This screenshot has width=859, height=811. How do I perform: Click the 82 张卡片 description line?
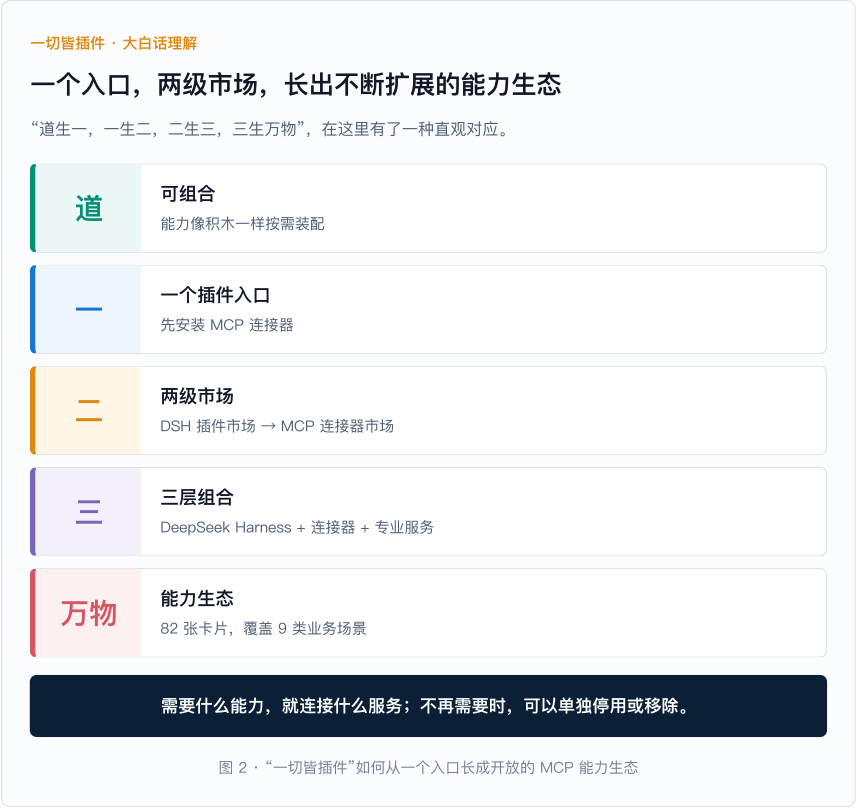[264, 628]
